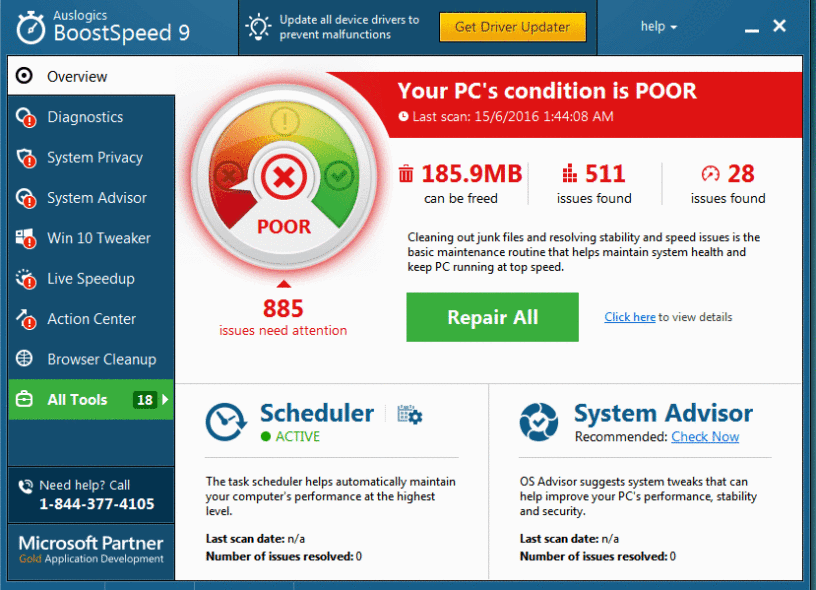Follow the Click here details link

point(630,317)
